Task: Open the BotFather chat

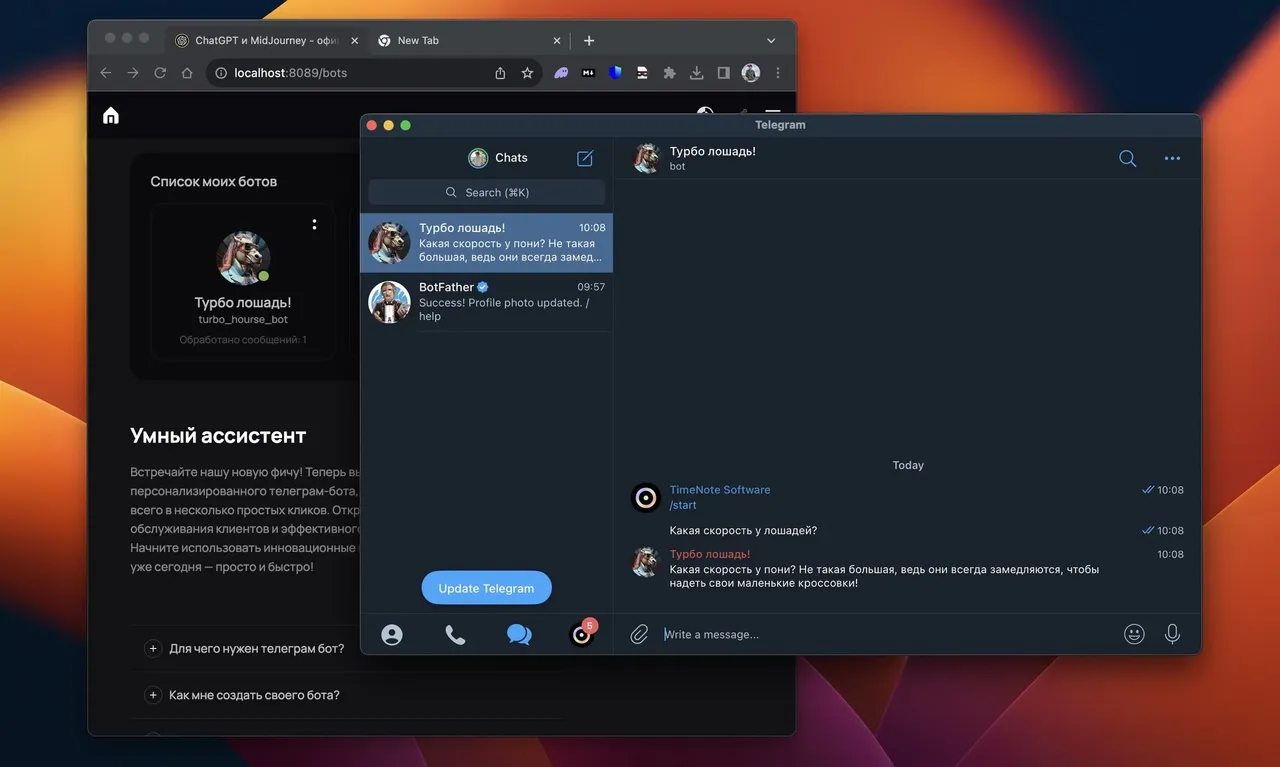Action: pos(487,302)
